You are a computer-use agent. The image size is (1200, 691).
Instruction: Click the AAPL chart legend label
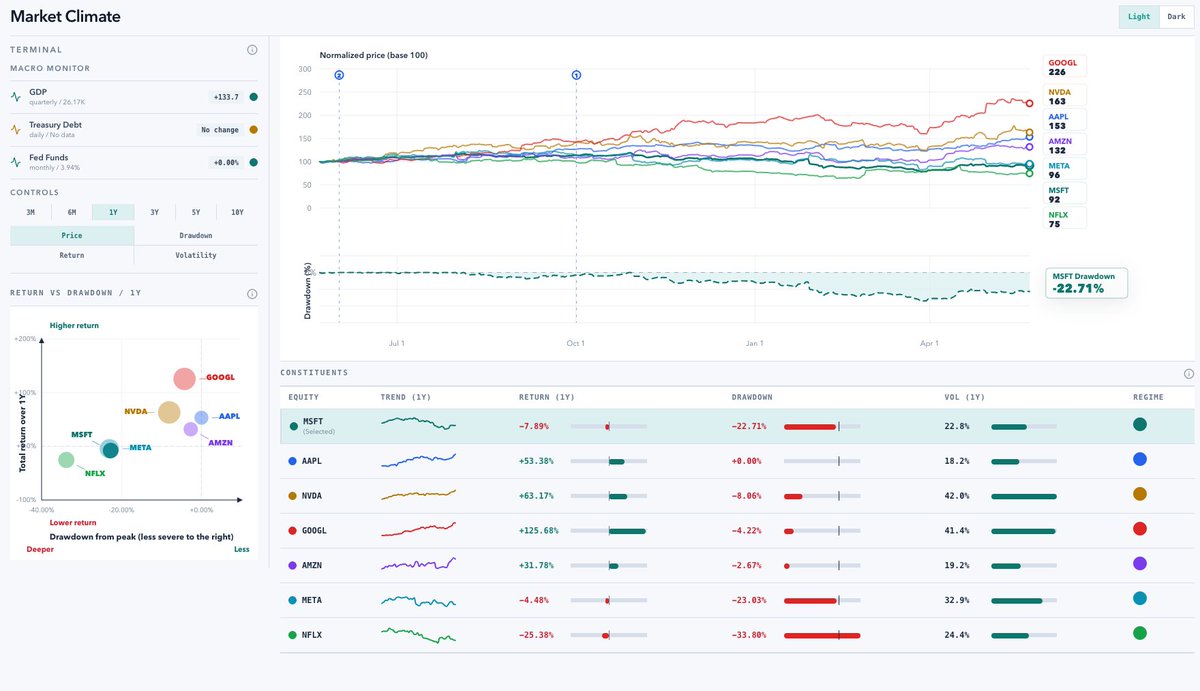click(1064, 121)
